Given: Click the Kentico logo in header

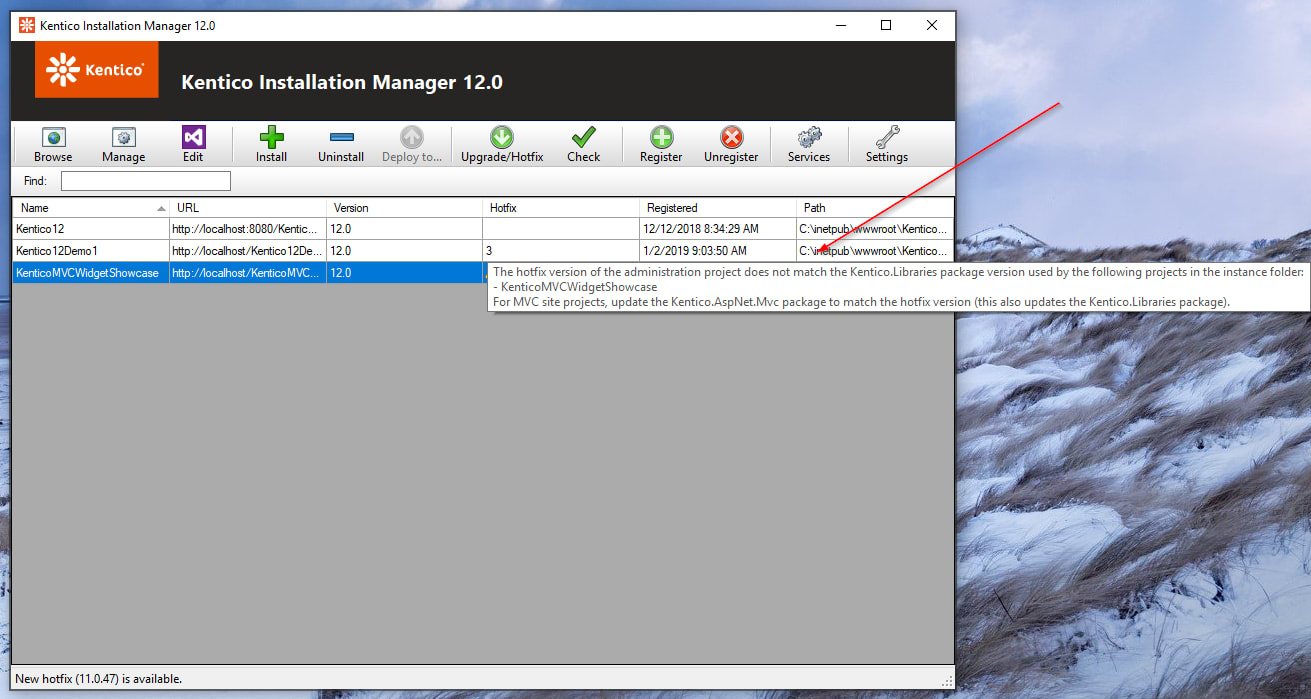Looking at the screenshot, I should pyautogui.click(x=96, y=70).
